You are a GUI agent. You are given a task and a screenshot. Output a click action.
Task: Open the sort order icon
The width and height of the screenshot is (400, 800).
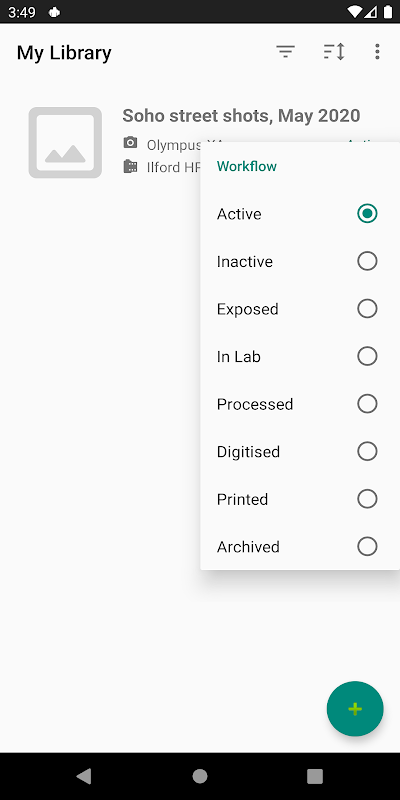pyautogui.click(x=334, y=52)
